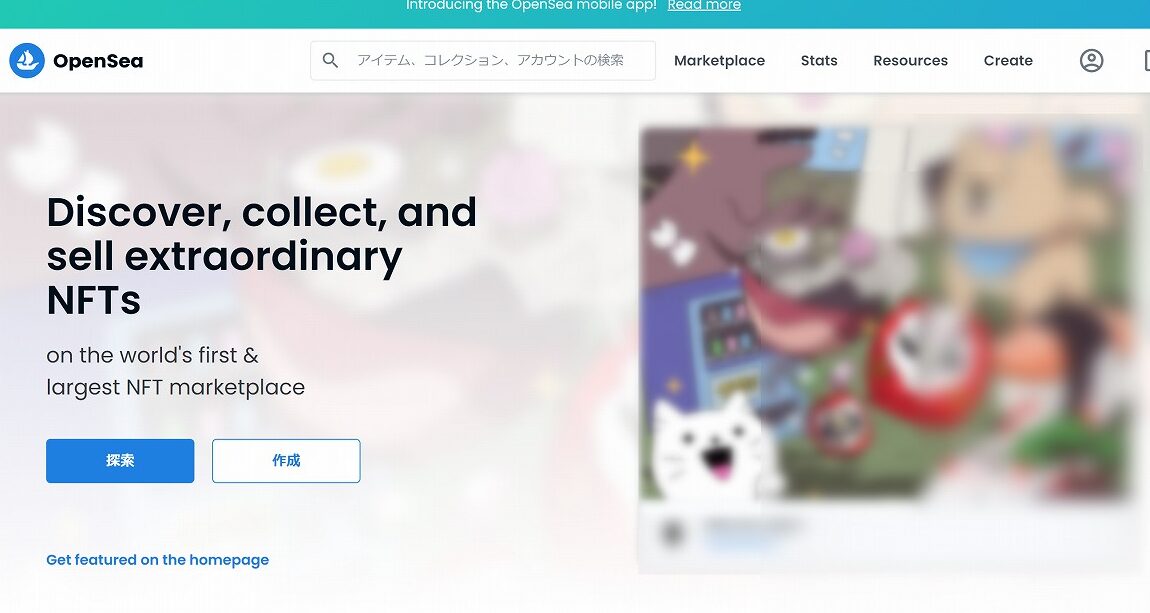1150x613 pixels.
Task: Click the magnifier icon in the search bar
Action: pos(331,60)
